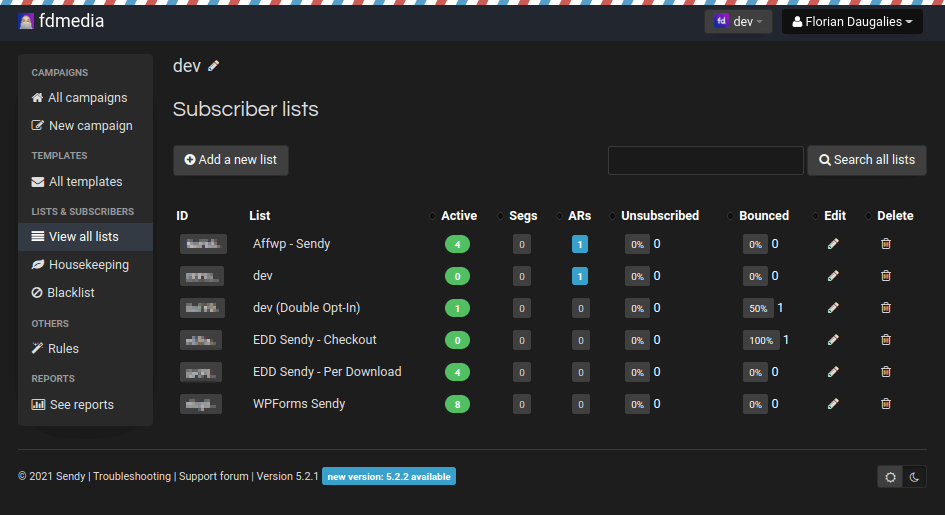Open the dev (Double Opt-In) list name
The width and height of the screenshot is (945, 515).
point(306,308)
